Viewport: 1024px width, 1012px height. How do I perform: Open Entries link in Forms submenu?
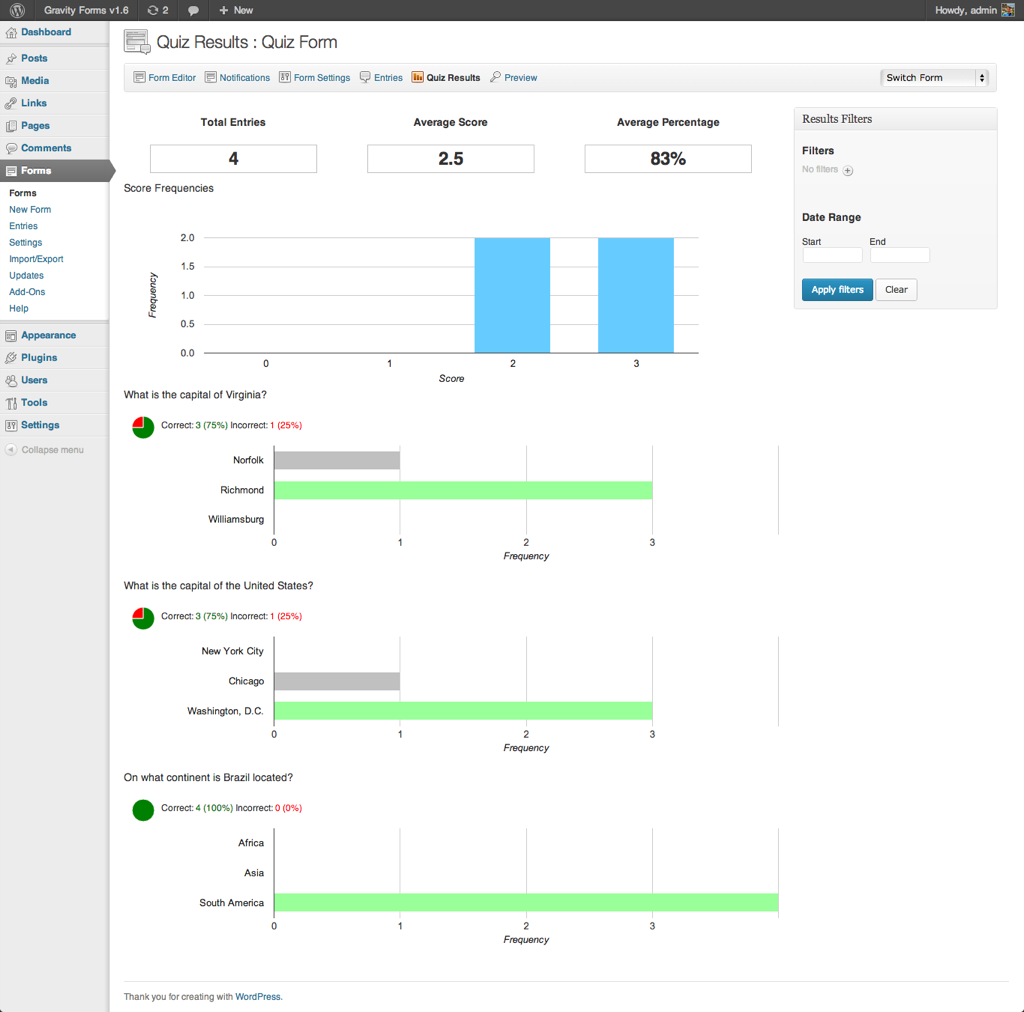24,226
